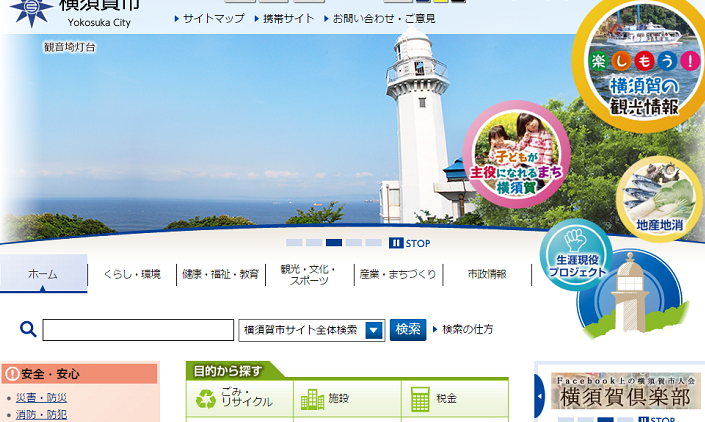The width and height of the screenshot is (705, 422).
Task: Click the arrow left of the Facebook banner
Action: 540,398
